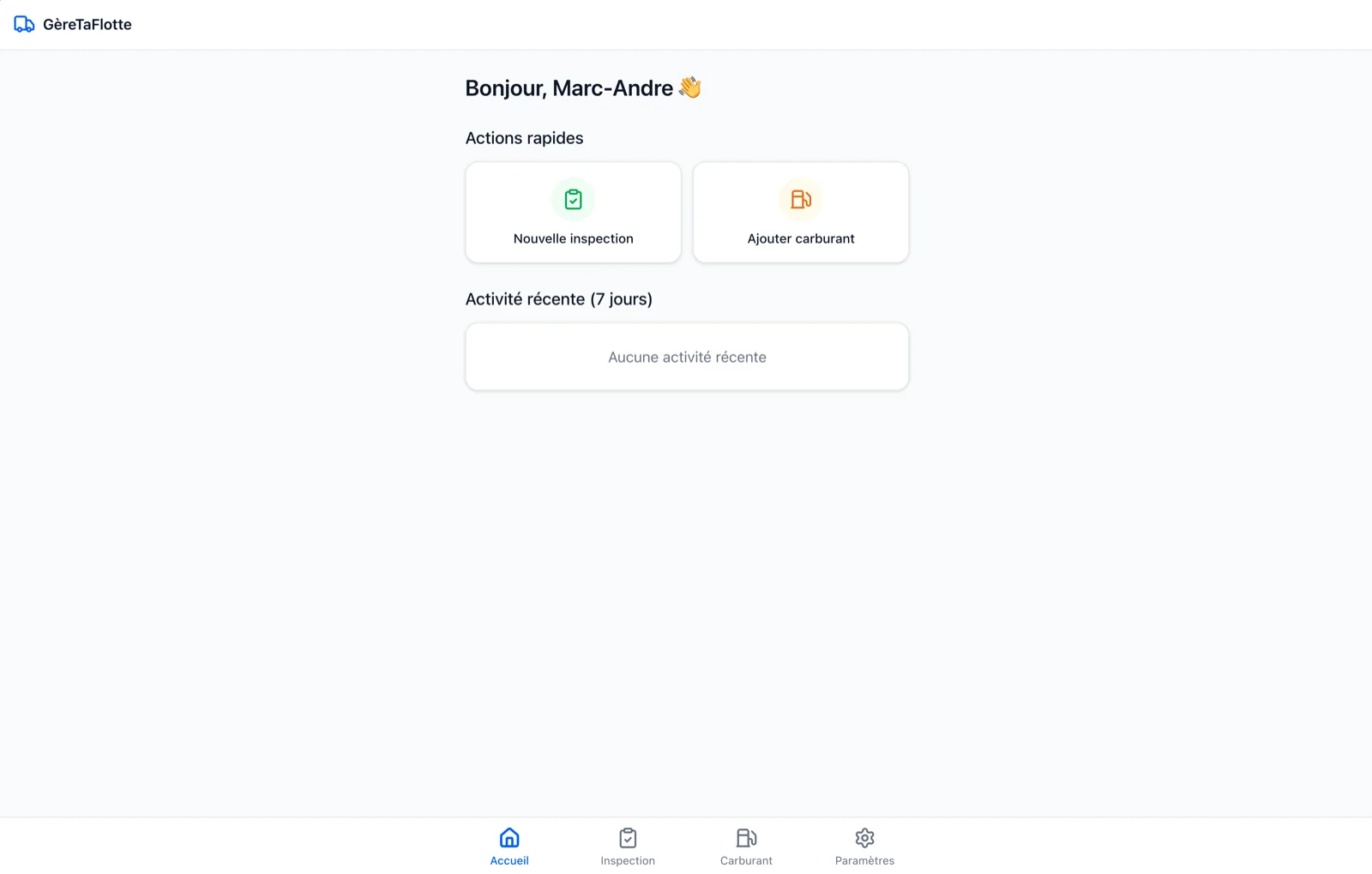Click the "Aucune activité récente" card
The height and width of the screenshot is (874, 1372).
click(687, 357)
